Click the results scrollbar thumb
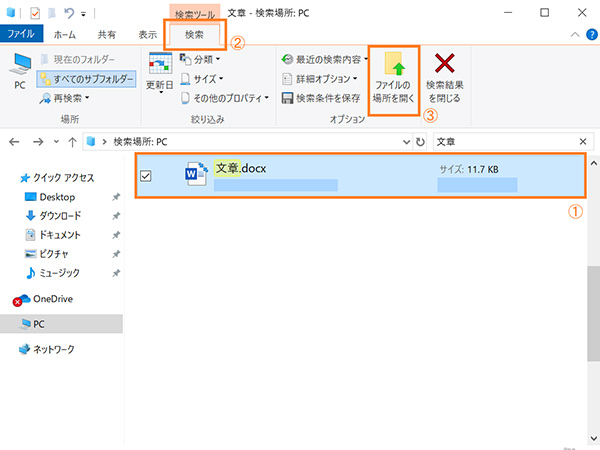600x450 pixels. pyautogui.click(x=593, y=313)
